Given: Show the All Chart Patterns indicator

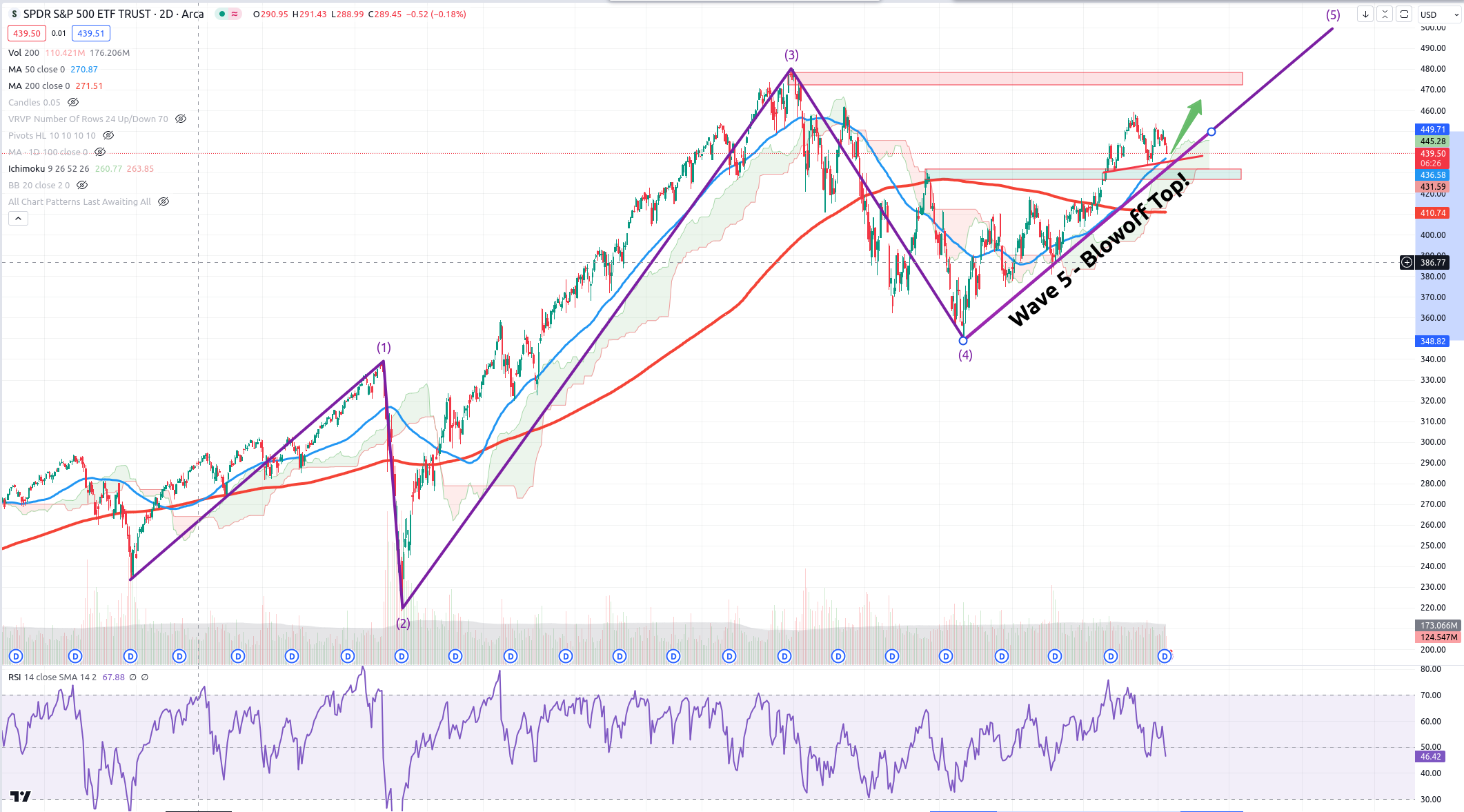Looking at the screenshot, I should [164, 201].
